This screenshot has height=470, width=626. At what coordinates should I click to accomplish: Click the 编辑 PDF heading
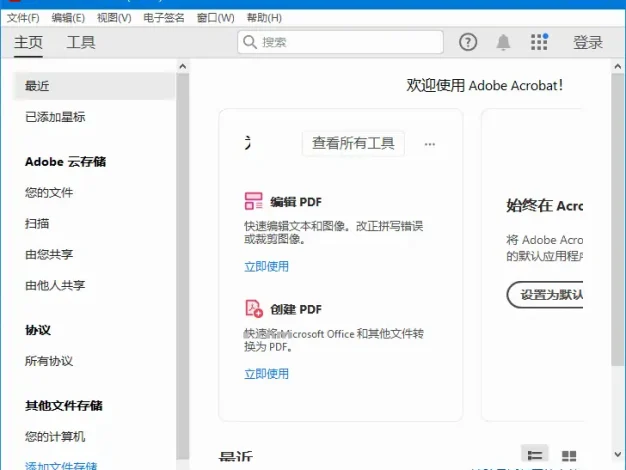pos(296,202)
